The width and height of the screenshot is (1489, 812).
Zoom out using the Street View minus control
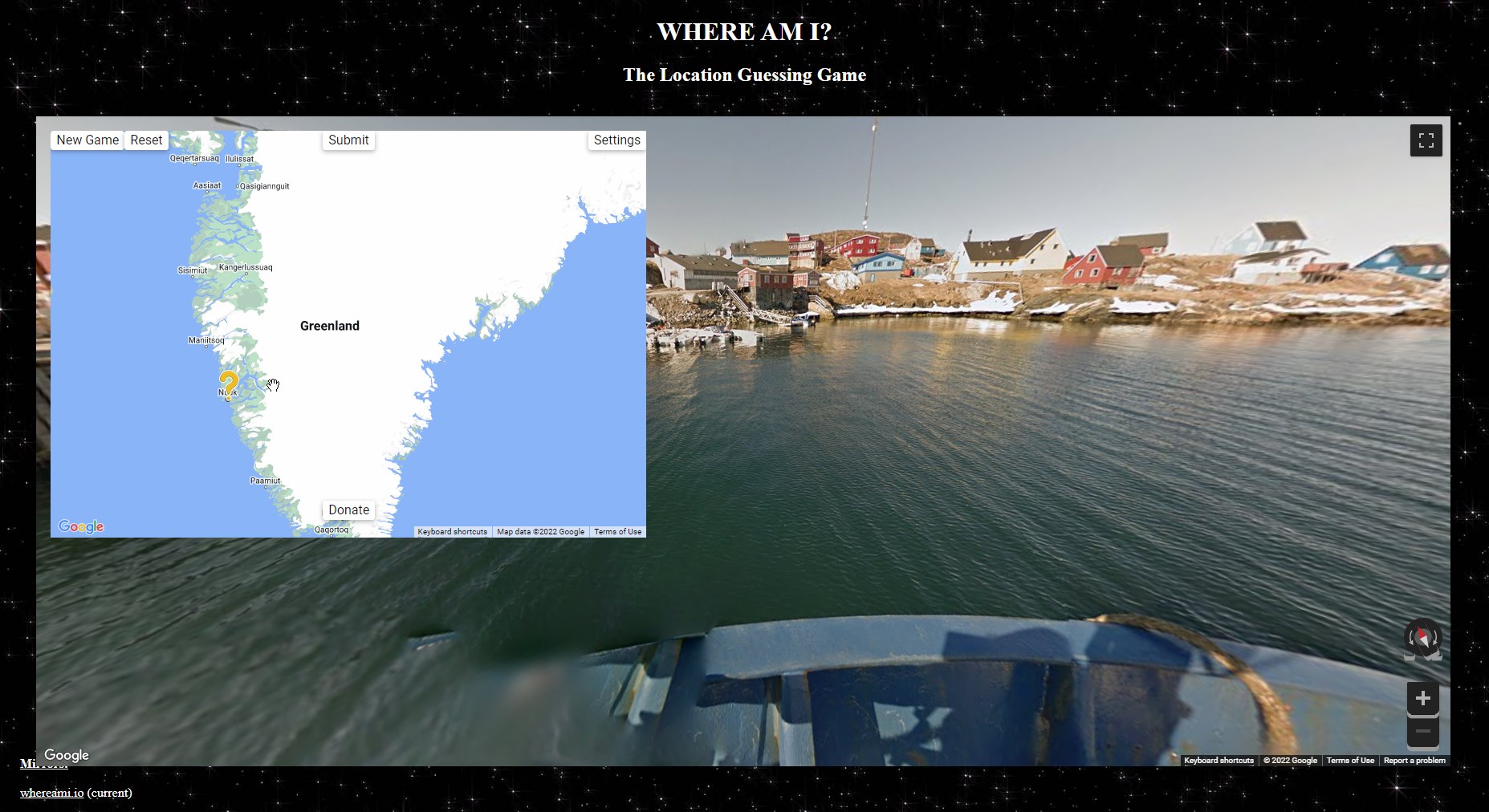pyautogui.click(x=1422, y=731)
